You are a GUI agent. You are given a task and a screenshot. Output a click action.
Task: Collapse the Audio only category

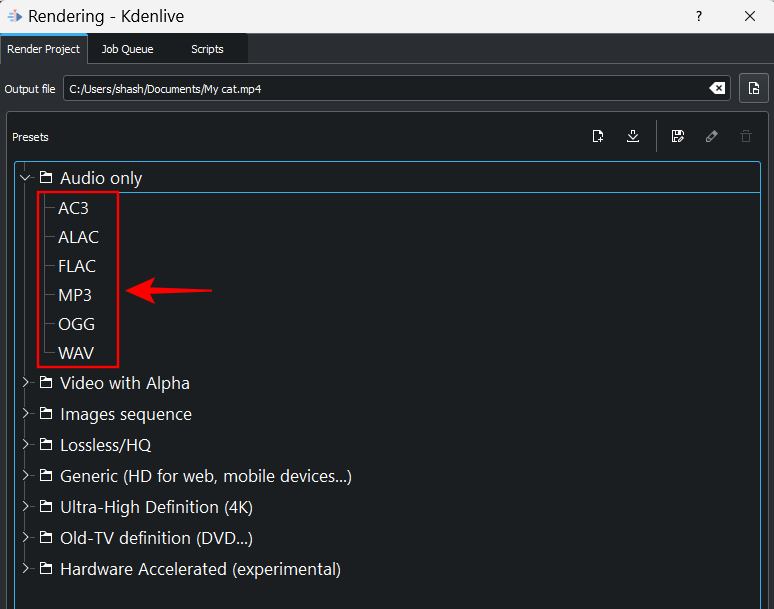click(x=25, y=177)
